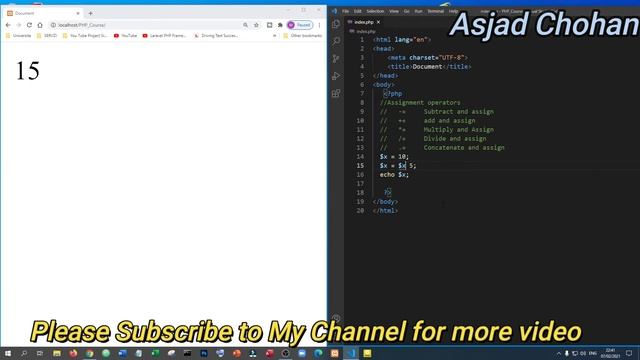Switch to Chrome on the taskbar
640x360 pixels.
[89, 353]
